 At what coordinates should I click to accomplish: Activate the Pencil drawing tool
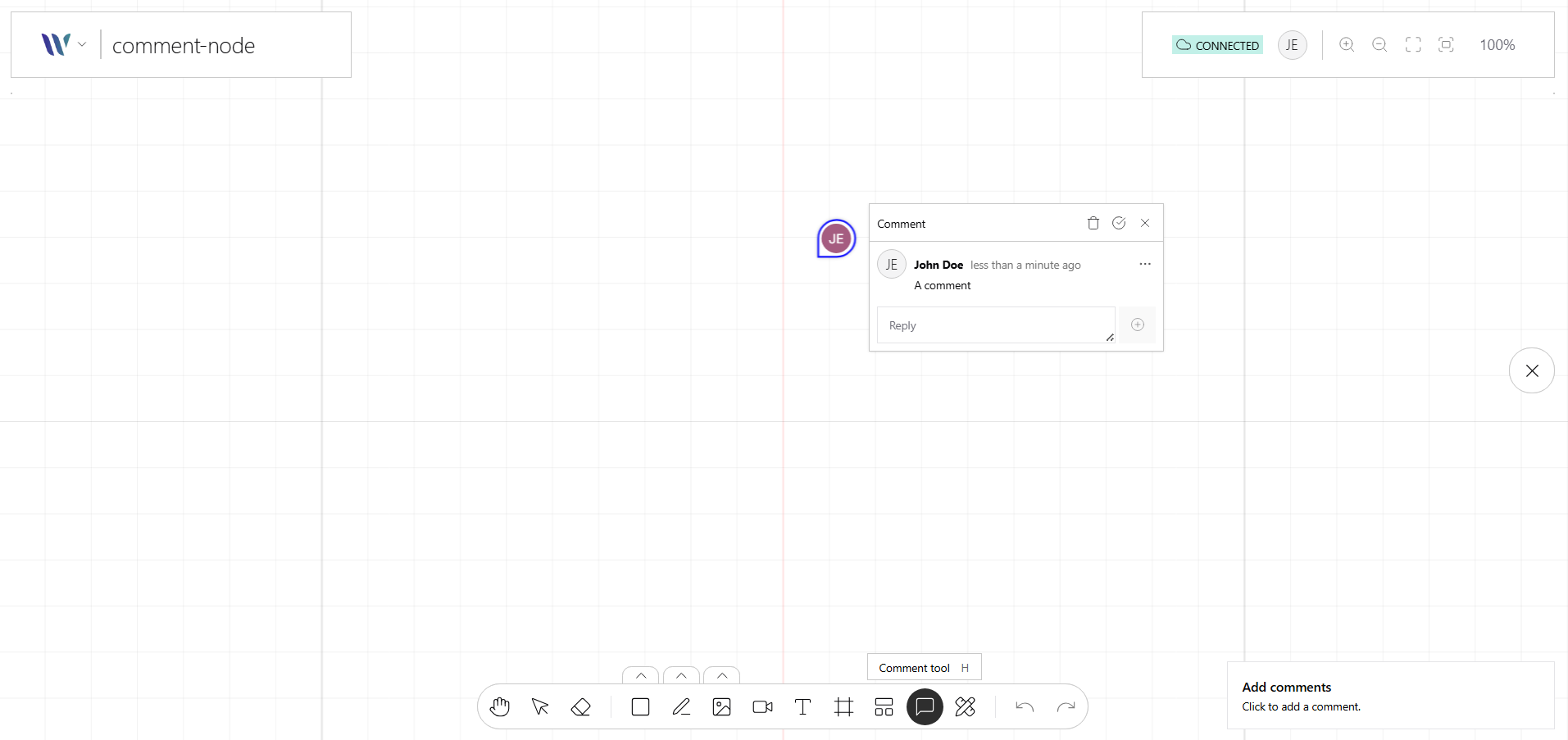pos(681,706)
